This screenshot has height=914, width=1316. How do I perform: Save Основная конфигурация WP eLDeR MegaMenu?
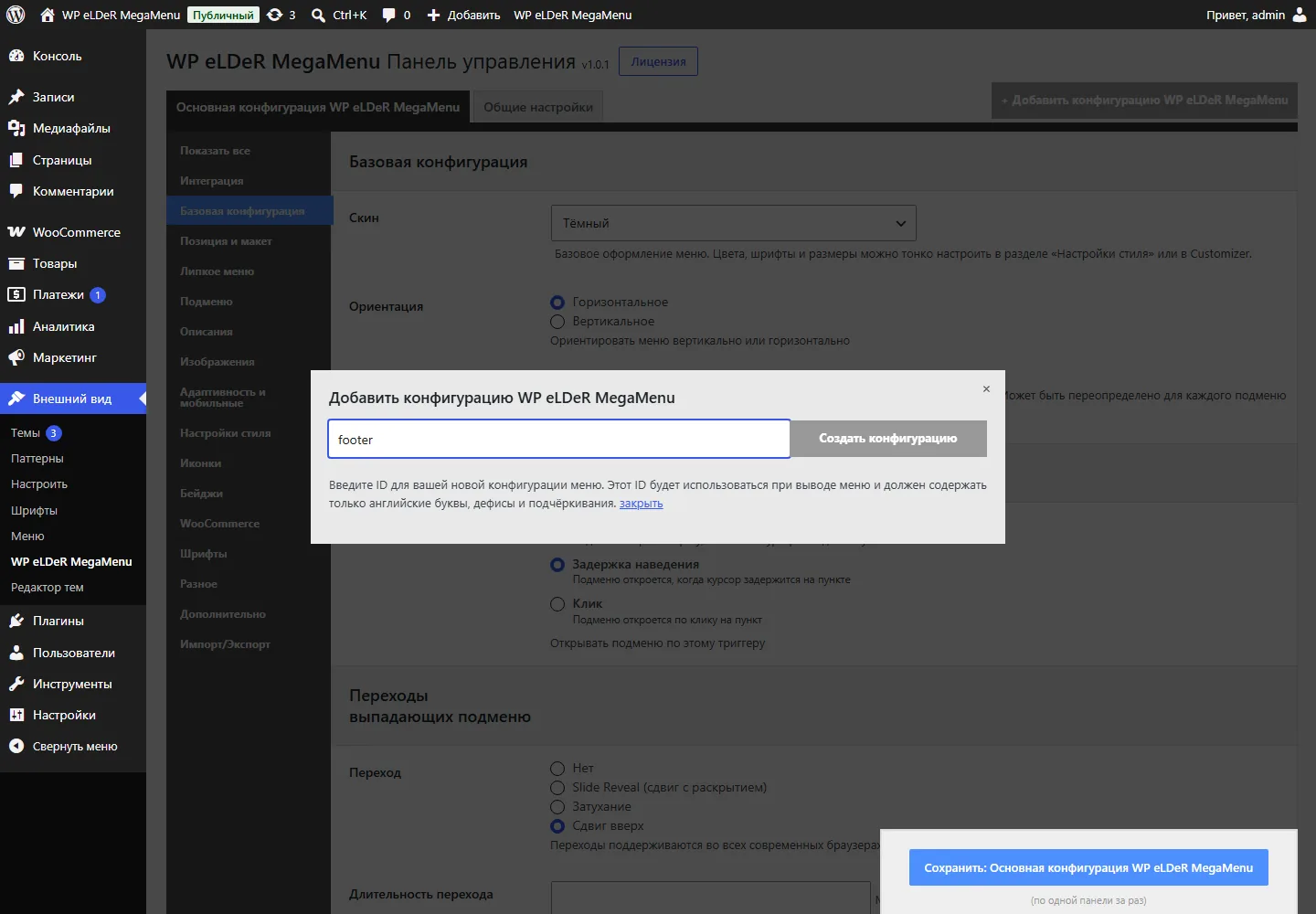click(1088, 867)
